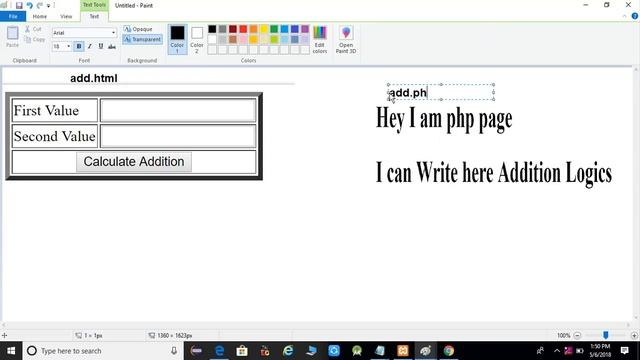Open Microsoft Store from taskbar

(x=242, y=351)
